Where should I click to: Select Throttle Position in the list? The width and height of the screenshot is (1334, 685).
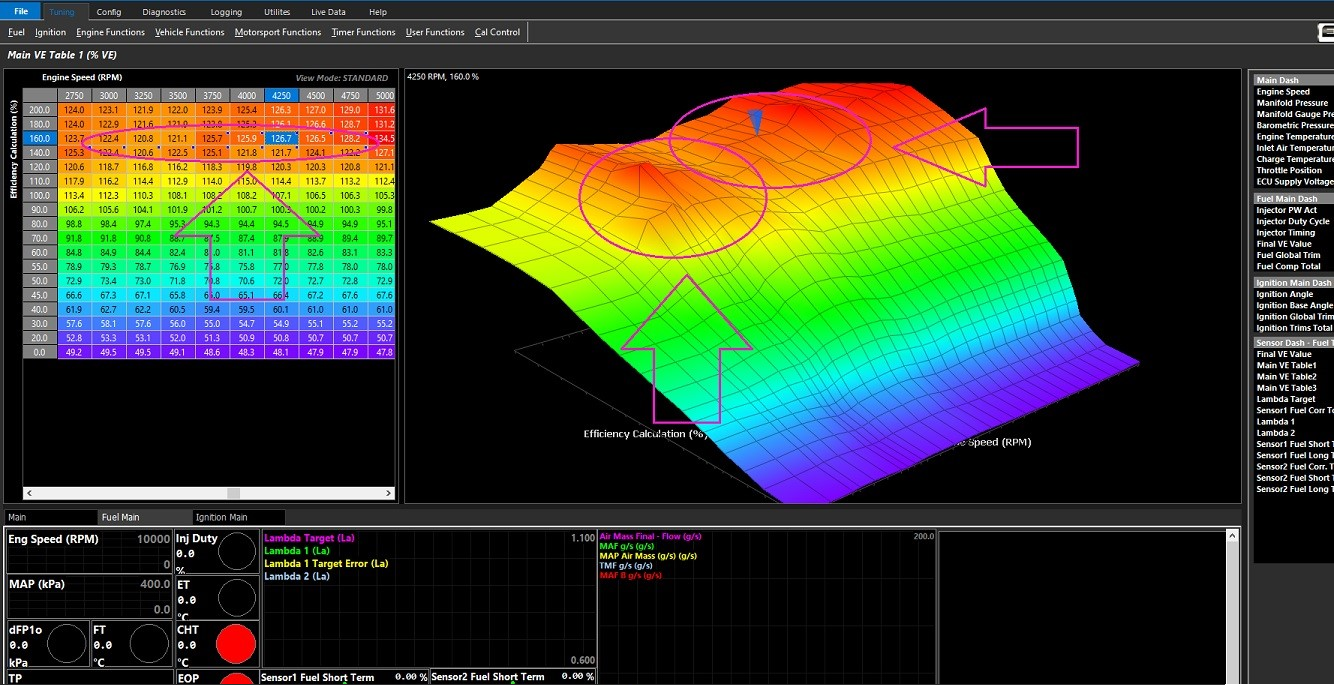point(1289,170)
